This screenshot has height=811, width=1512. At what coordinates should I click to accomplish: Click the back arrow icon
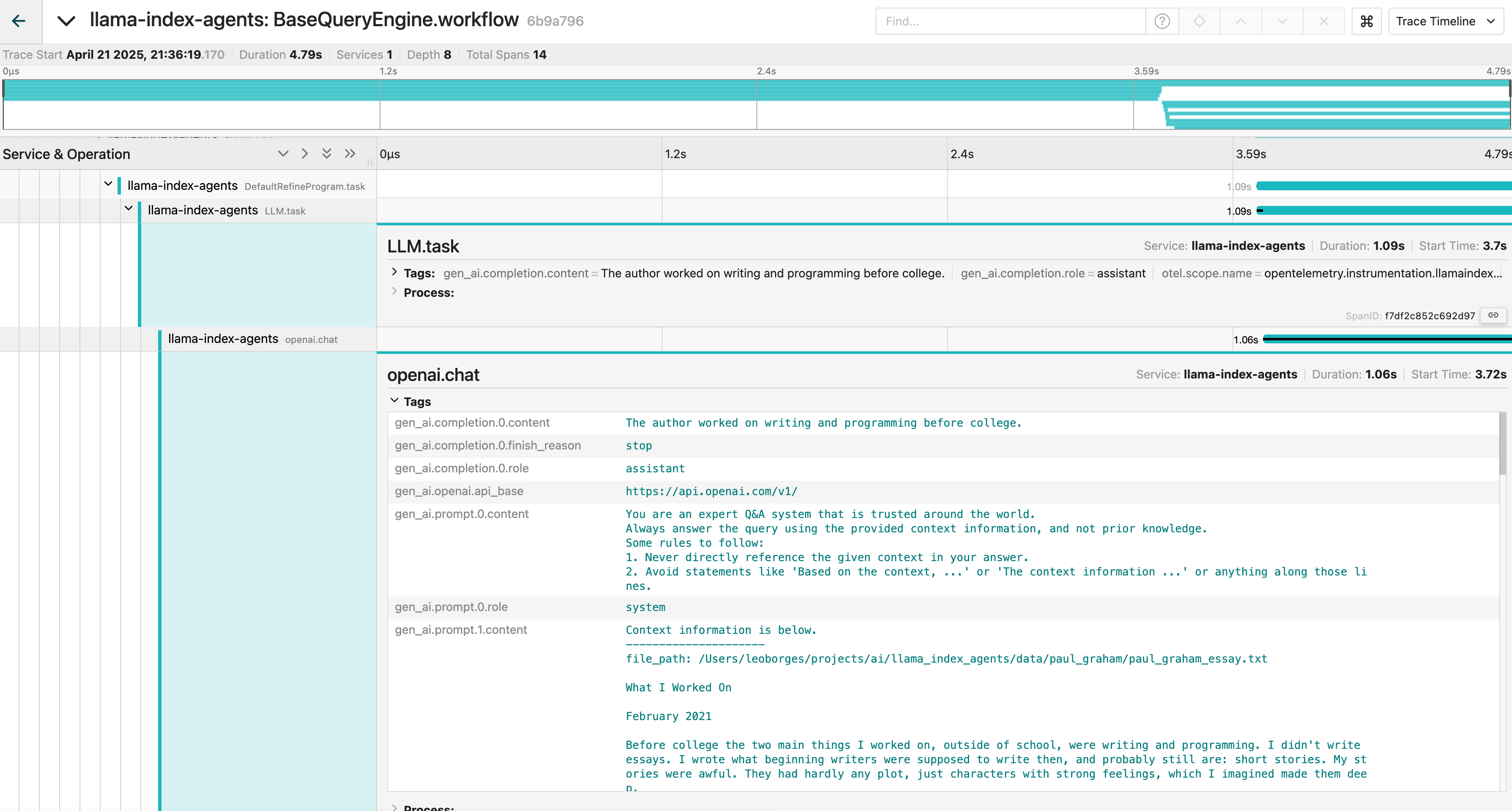[x=19, y=21]
